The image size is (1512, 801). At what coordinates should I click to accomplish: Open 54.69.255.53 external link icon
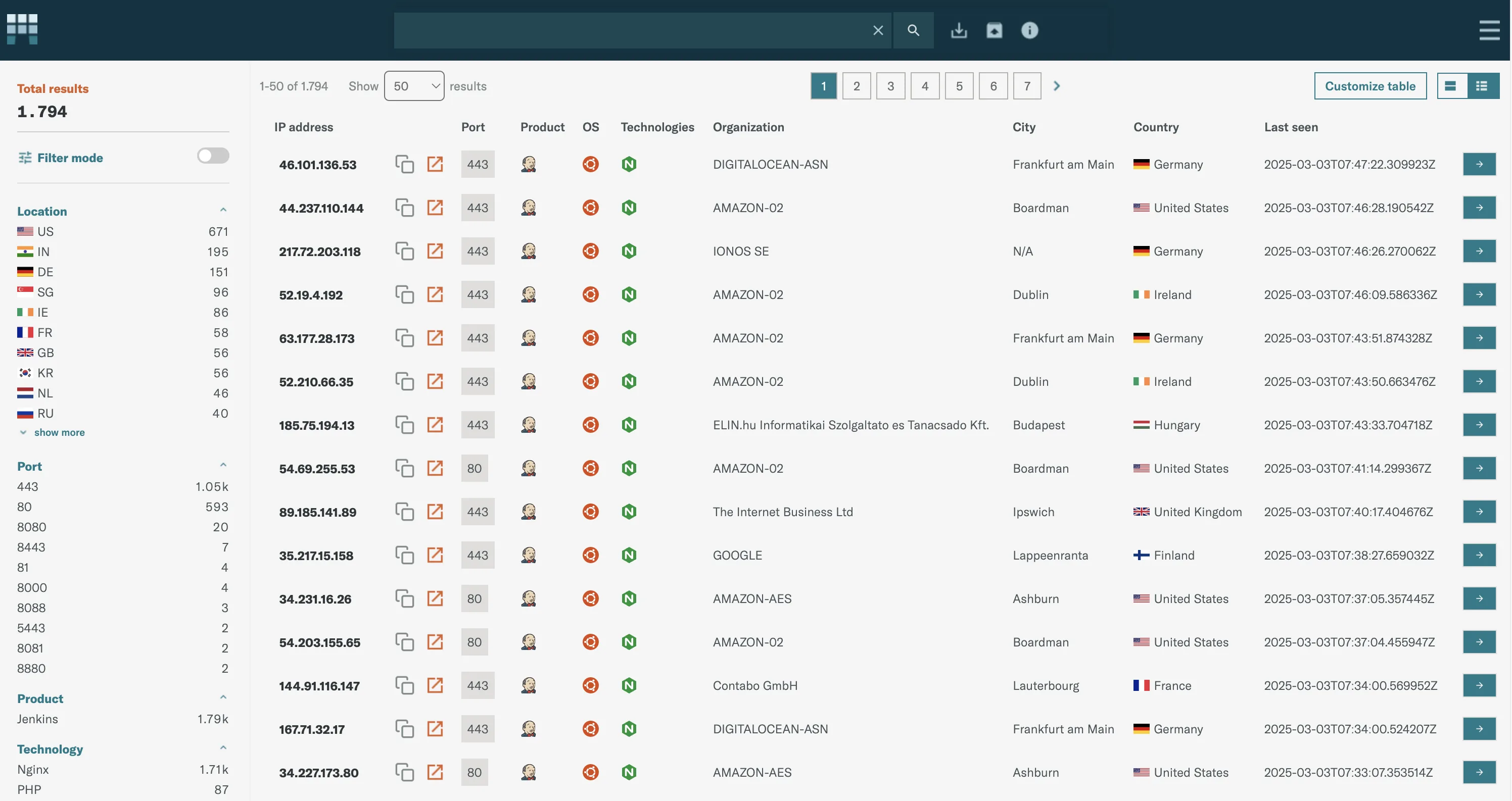435,468
